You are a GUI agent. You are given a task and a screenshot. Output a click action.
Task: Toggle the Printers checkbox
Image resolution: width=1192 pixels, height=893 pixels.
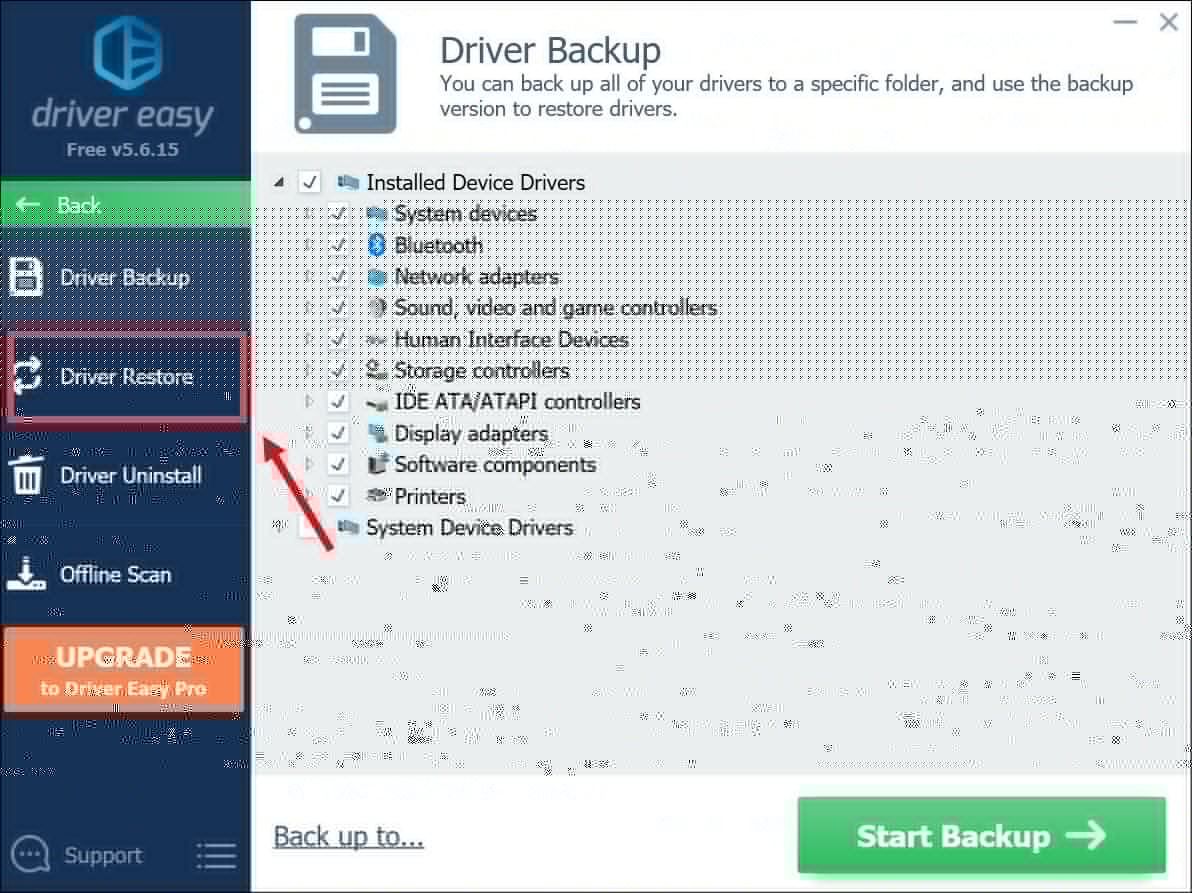pos(338,496)
